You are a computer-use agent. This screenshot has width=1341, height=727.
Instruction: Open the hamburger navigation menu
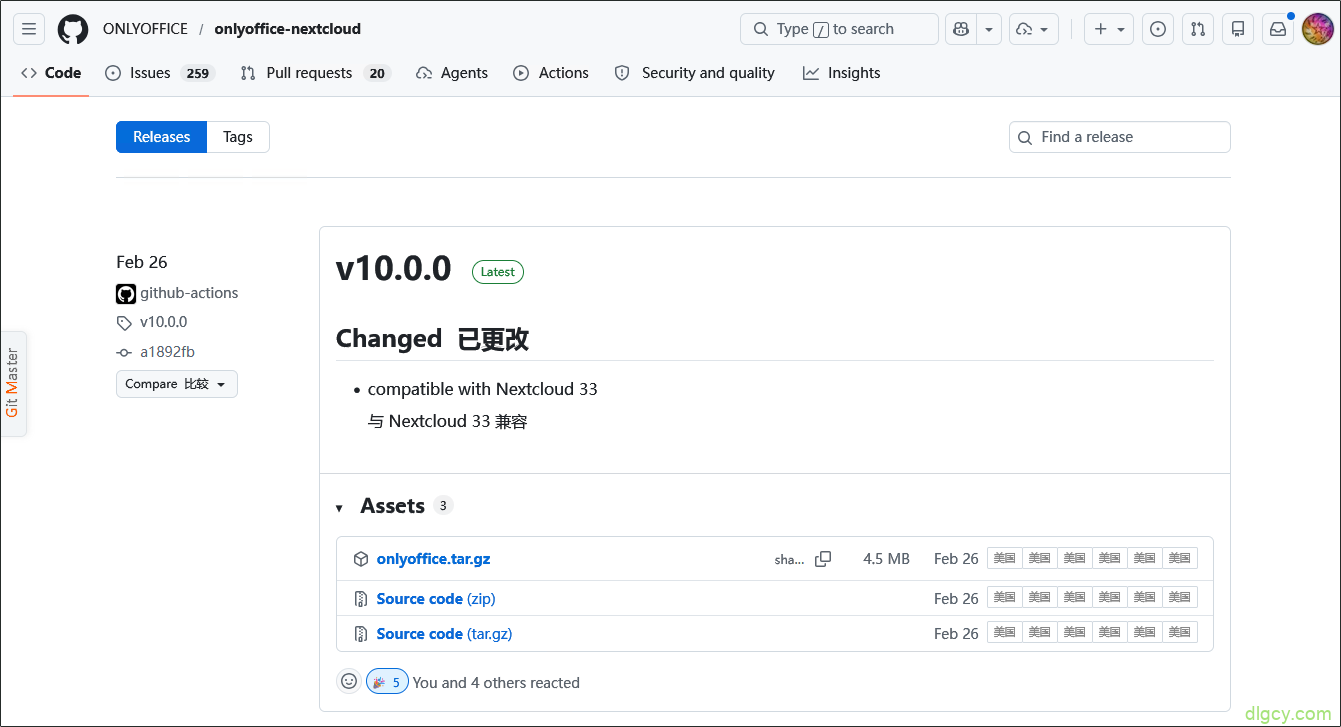click(x=29, y=29)
